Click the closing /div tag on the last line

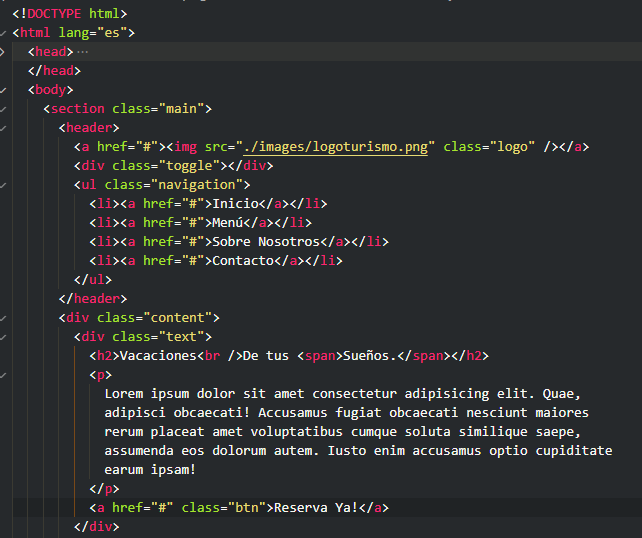(97, 527)
